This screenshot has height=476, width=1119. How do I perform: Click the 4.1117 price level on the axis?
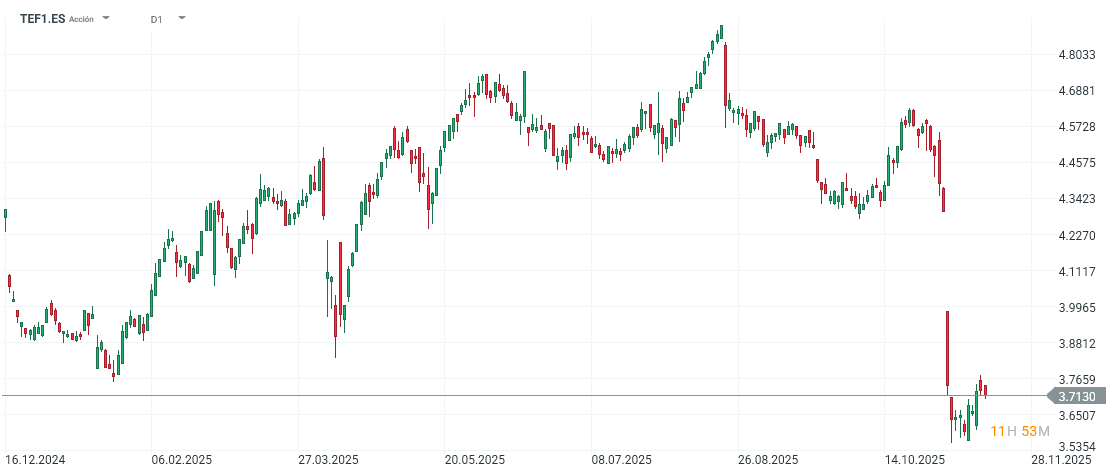(x=1078, y=272)
